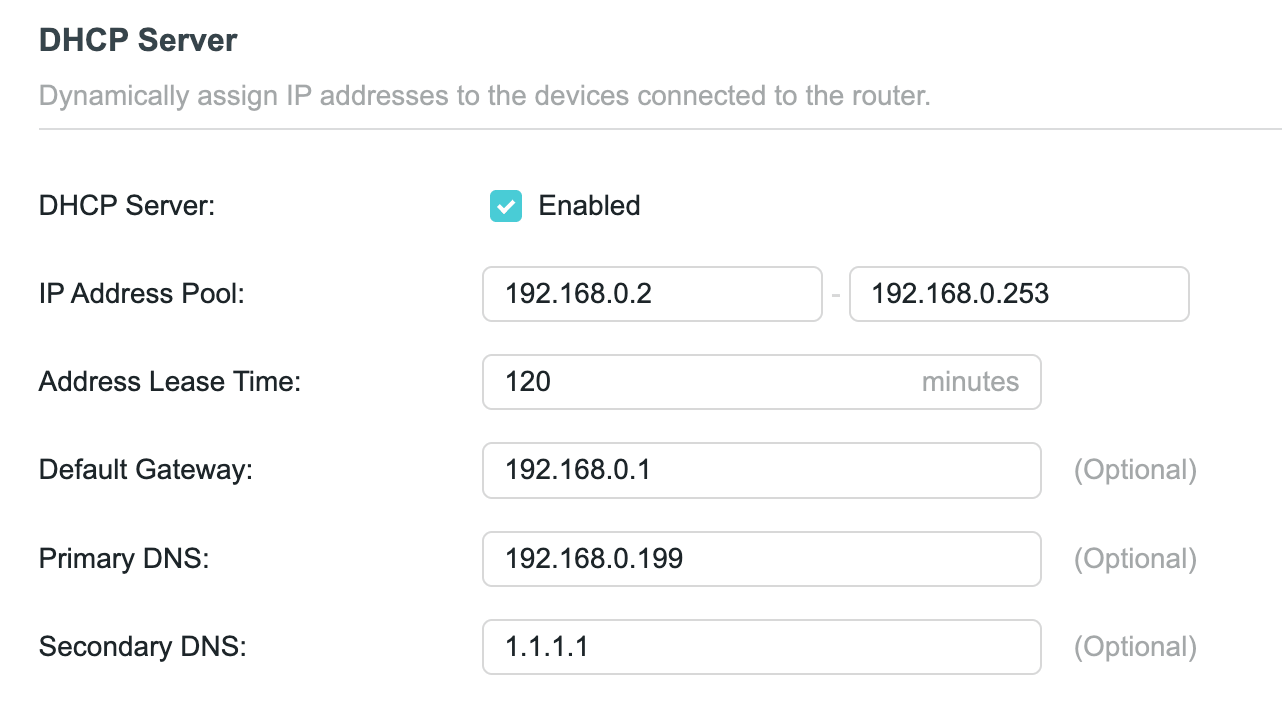Click the "minutes" unit in lease field
Viewport: 1282px width, 714px height.
970,382
